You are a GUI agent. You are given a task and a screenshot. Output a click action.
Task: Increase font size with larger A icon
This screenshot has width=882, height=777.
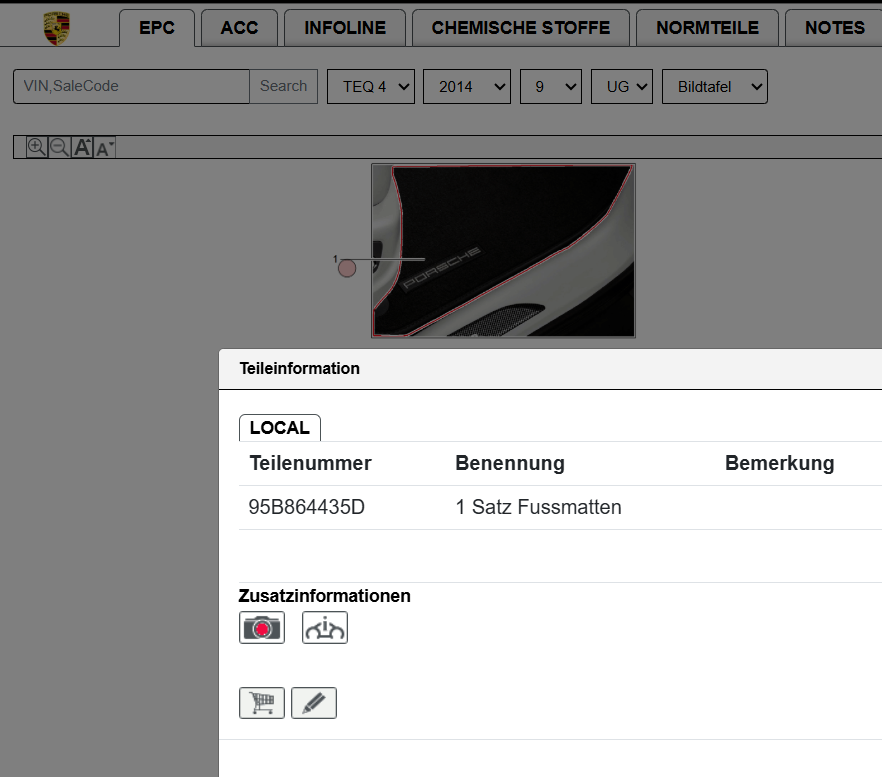(x=83, y=148)
